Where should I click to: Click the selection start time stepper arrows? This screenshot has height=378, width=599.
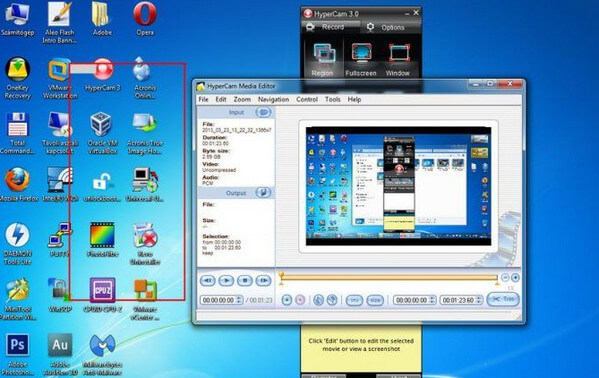click(433, 300)
